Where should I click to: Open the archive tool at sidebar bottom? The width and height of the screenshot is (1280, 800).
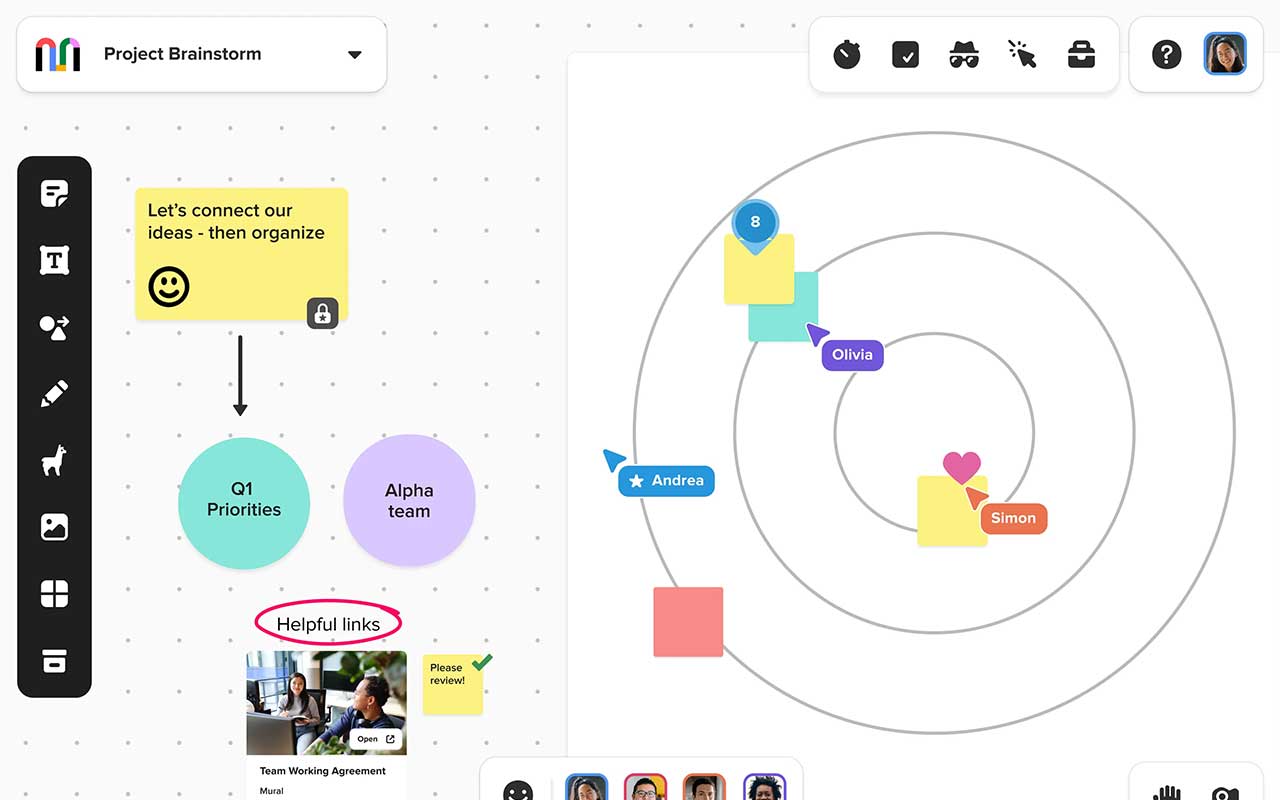pos(54,660)
